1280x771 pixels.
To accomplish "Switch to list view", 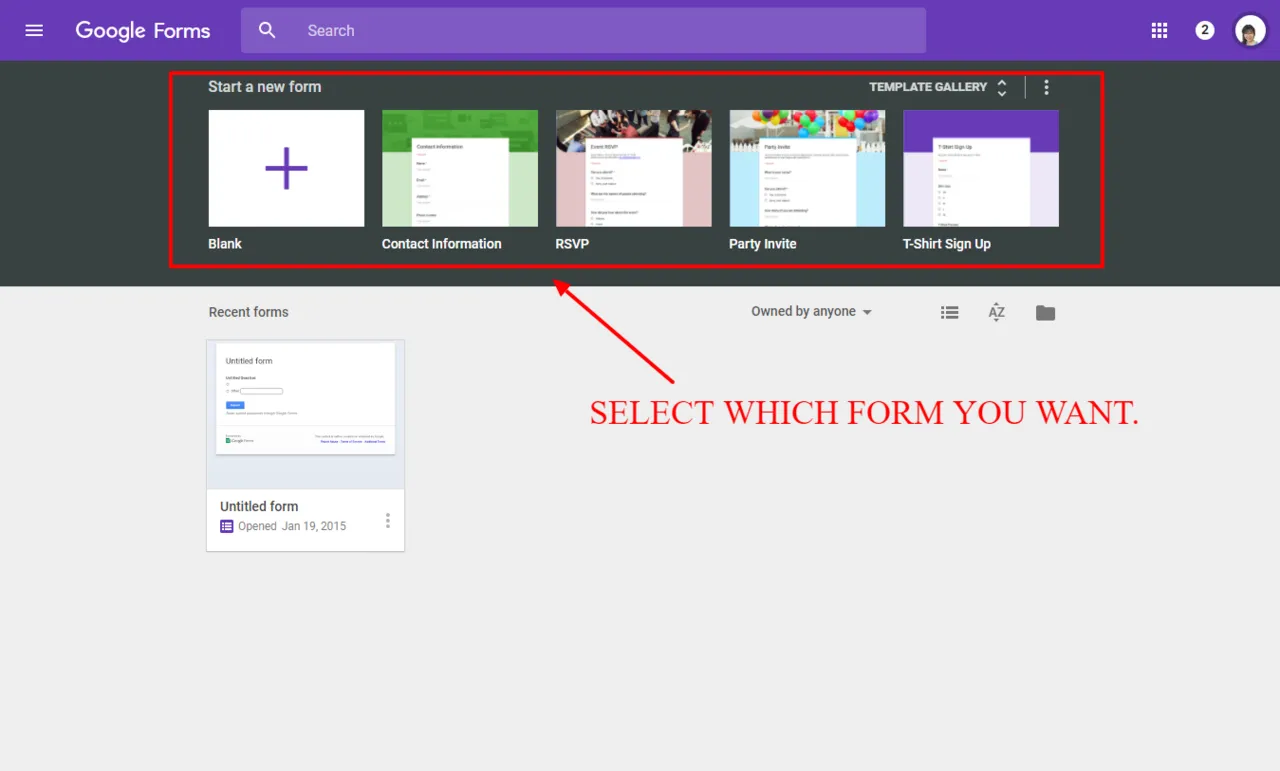I will tap(950, 313).
